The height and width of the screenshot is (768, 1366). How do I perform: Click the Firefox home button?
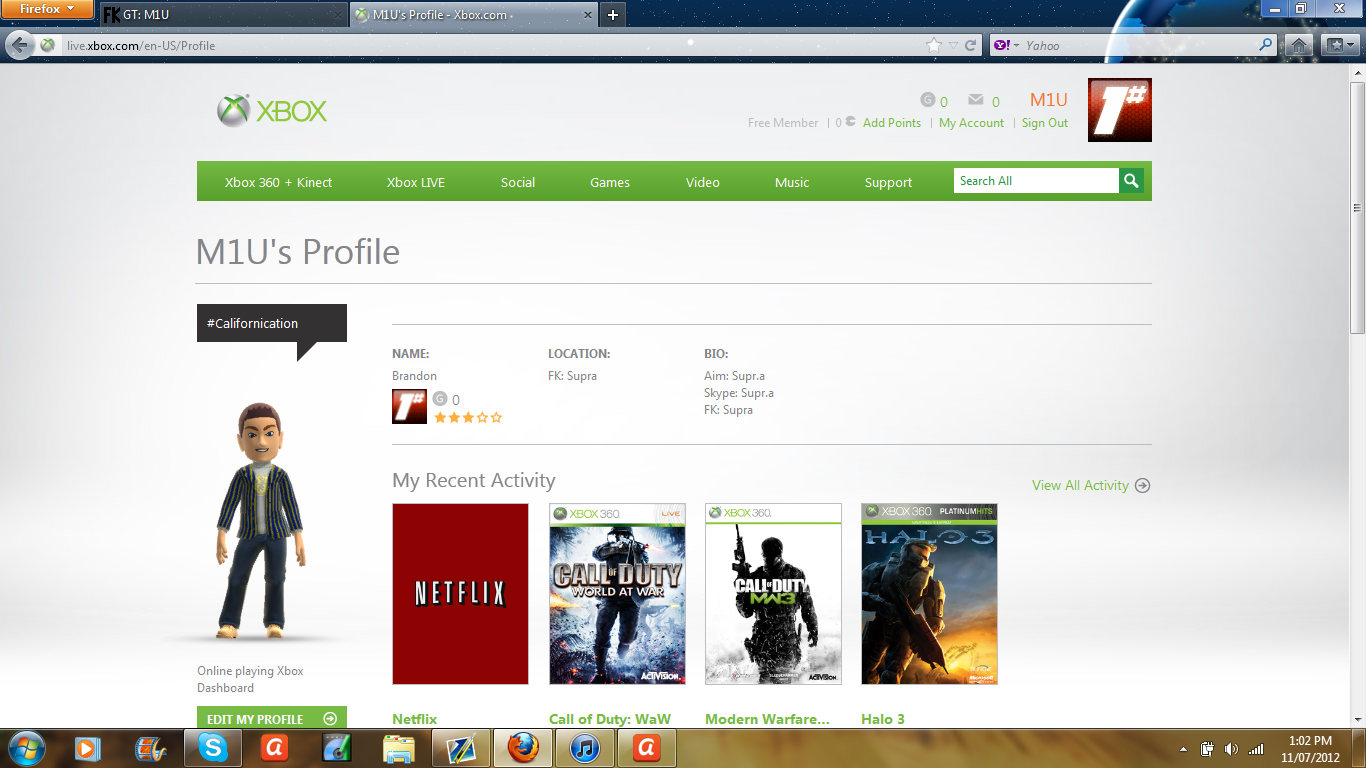(1298, 45)
